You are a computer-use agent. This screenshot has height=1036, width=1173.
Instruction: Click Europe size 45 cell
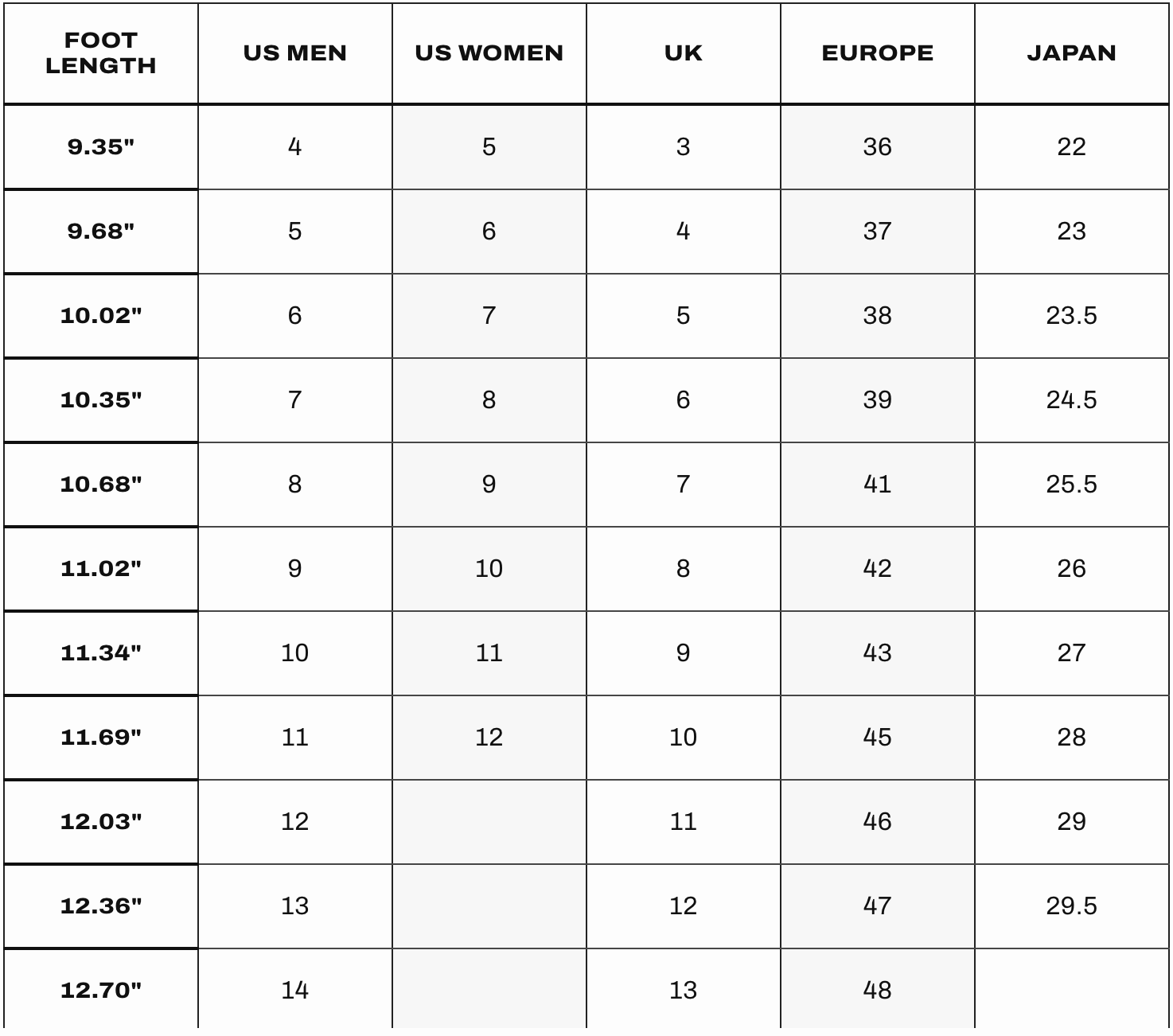pos(878,738)
